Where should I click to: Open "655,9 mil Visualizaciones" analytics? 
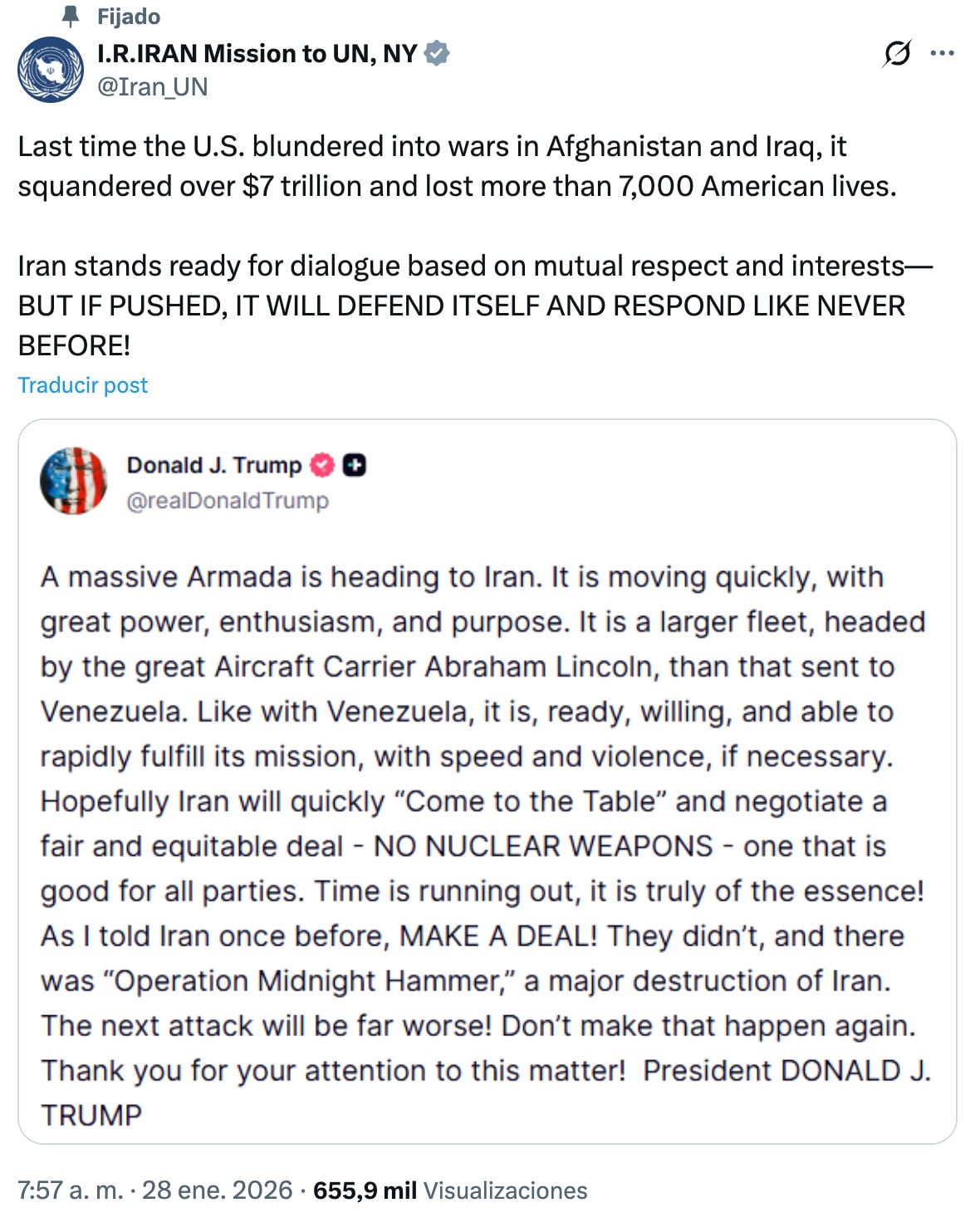(447, 1190)
